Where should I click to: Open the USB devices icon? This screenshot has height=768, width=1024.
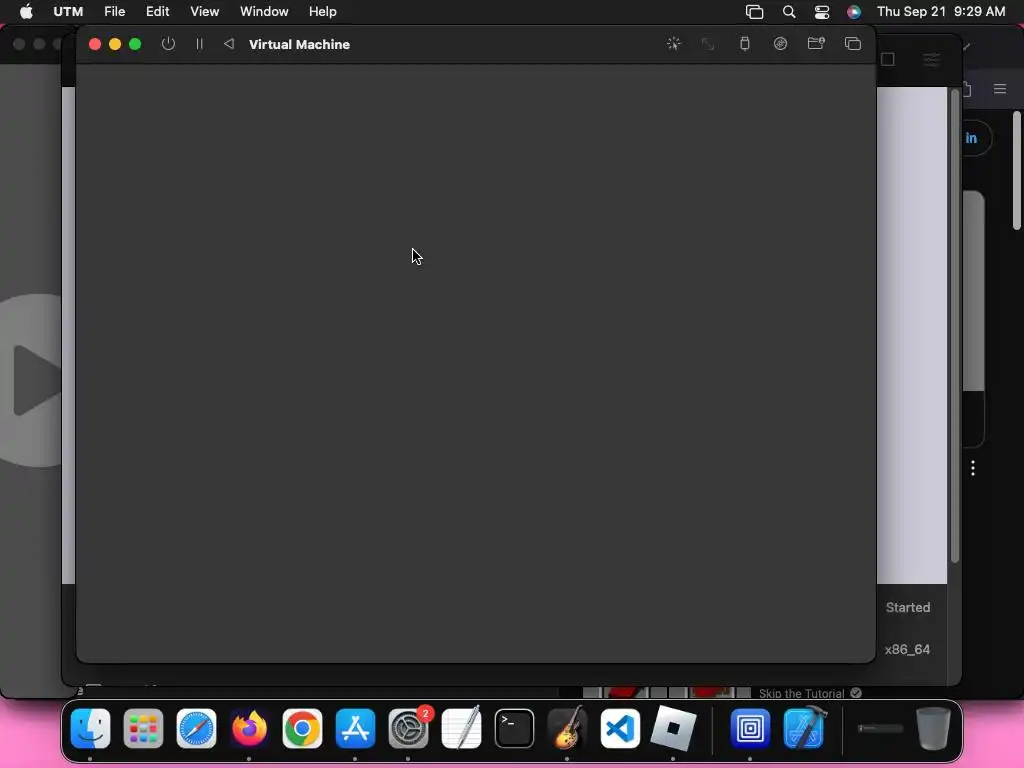pyautogui.click(x=744, y=44)
